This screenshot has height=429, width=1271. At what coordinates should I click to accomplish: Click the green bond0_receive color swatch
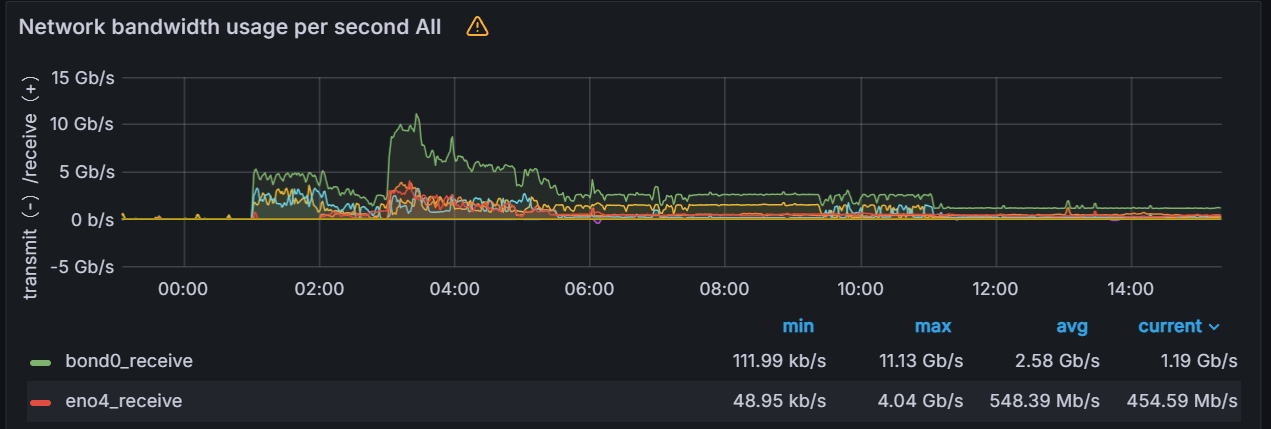click(x=41, y=361)
